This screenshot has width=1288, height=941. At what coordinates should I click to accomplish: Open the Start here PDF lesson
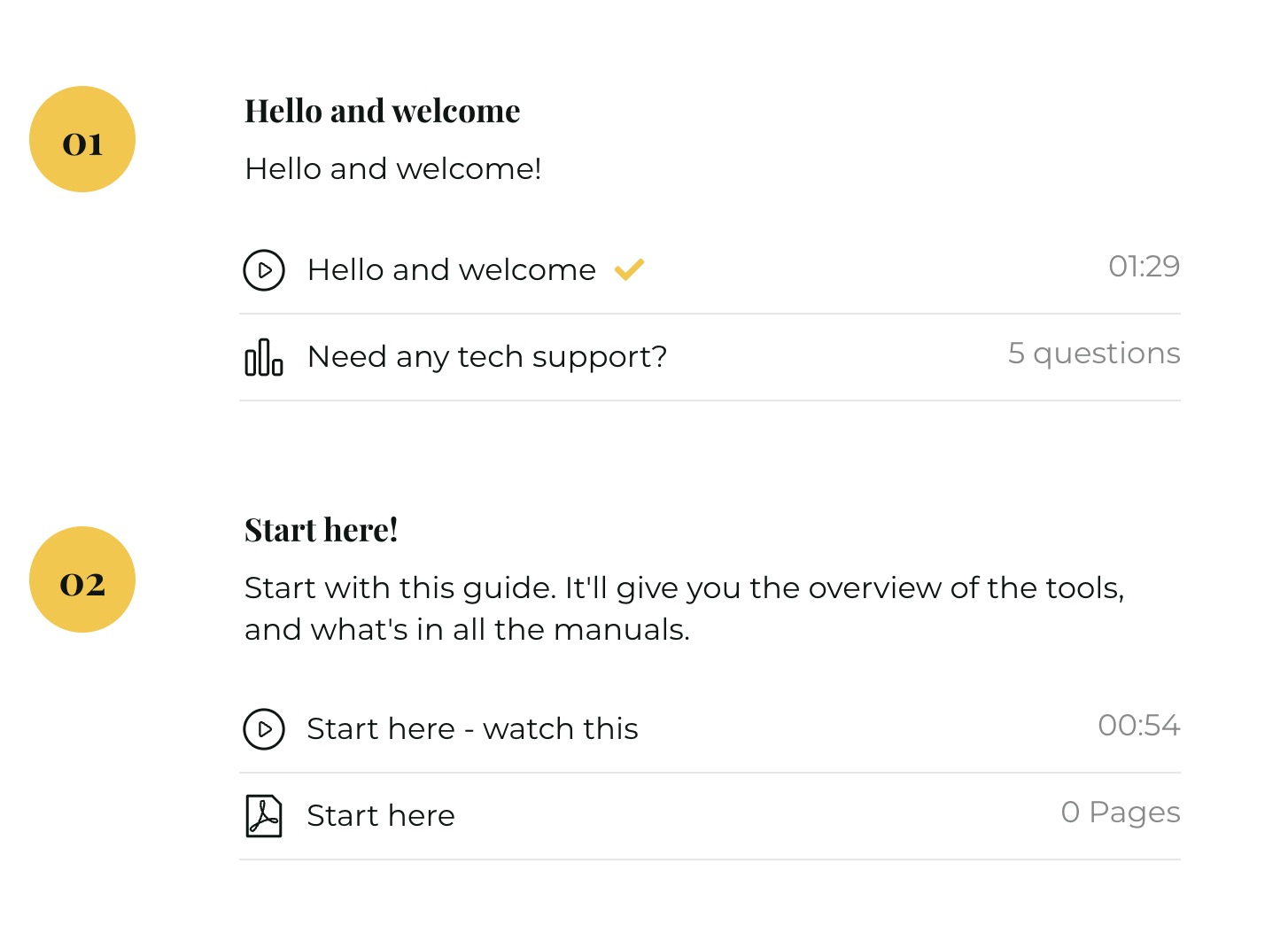tap(381, 815)
